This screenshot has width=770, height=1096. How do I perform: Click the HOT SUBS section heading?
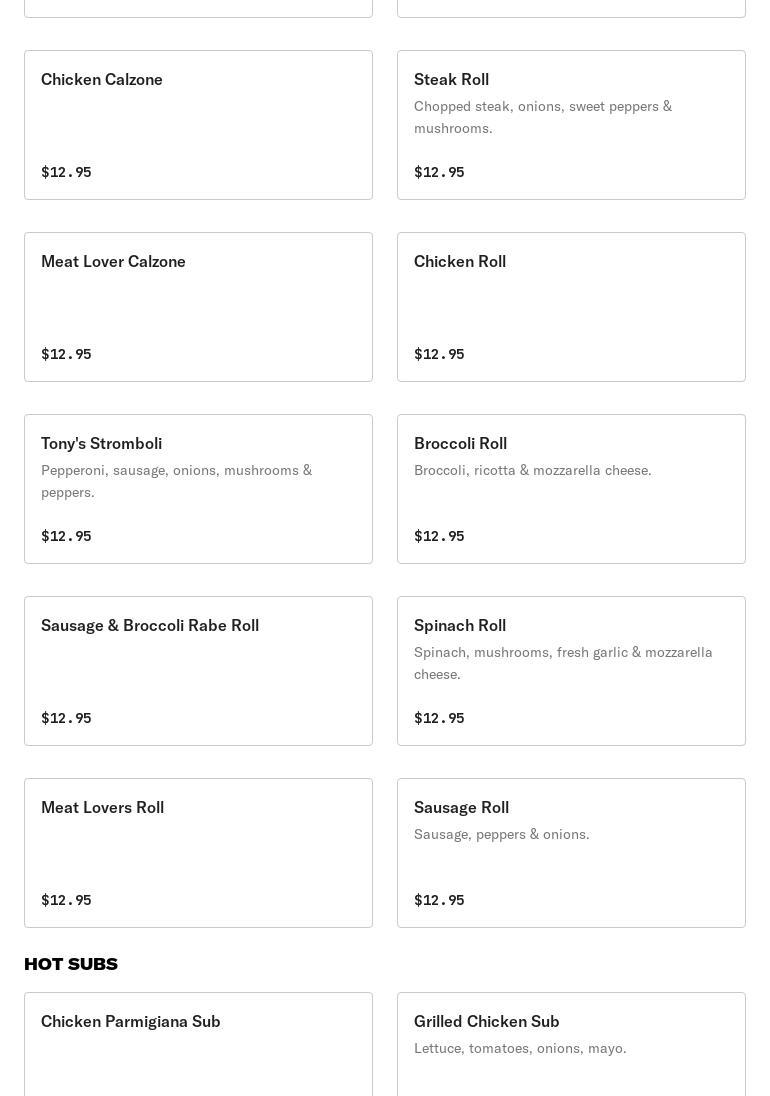(71, 964)
